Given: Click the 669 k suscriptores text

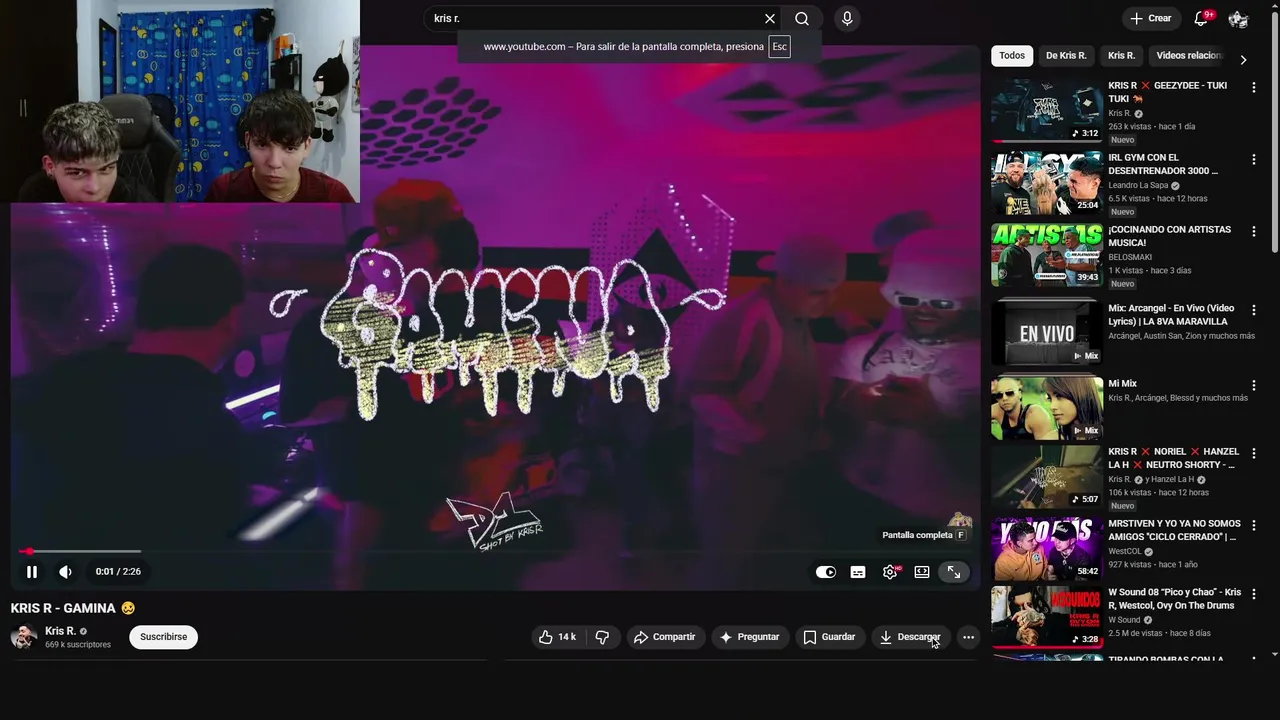Looking at the screenshot, I should coord(78,645).
